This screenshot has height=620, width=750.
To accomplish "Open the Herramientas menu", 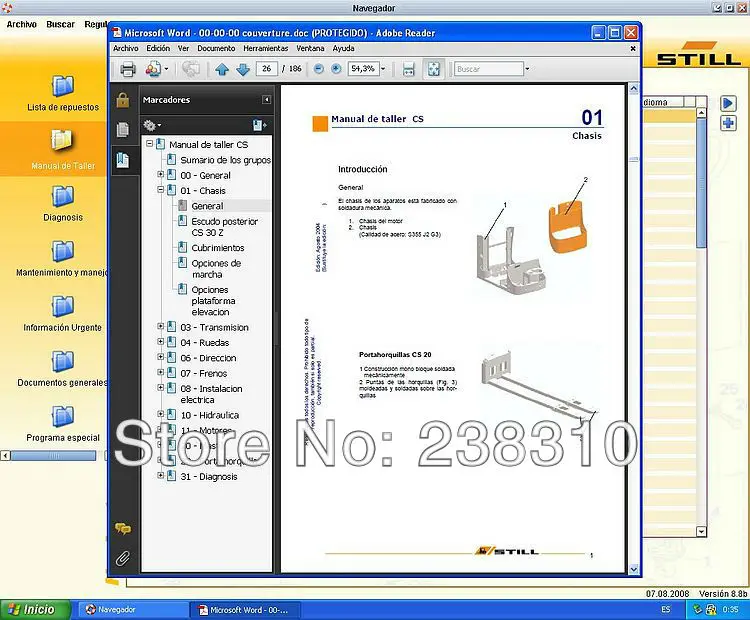I will point(265,48).
